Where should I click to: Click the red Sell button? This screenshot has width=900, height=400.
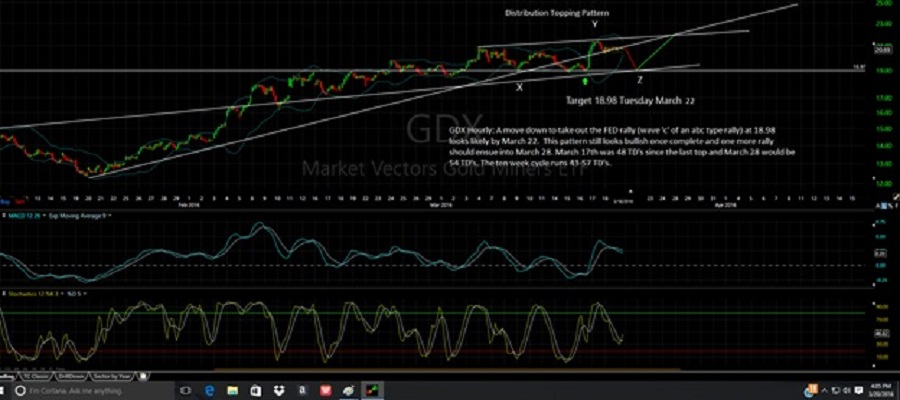[x=20, y=201]
